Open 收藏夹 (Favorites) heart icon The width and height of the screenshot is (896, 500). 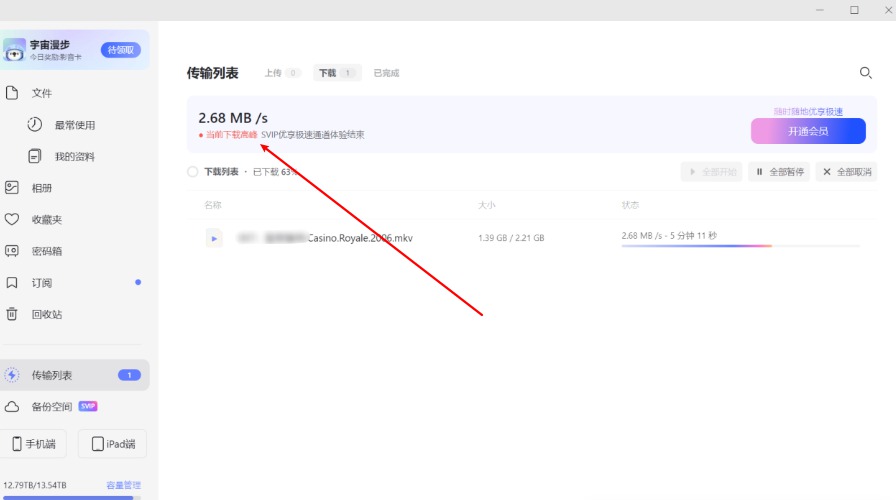point(12,219)
